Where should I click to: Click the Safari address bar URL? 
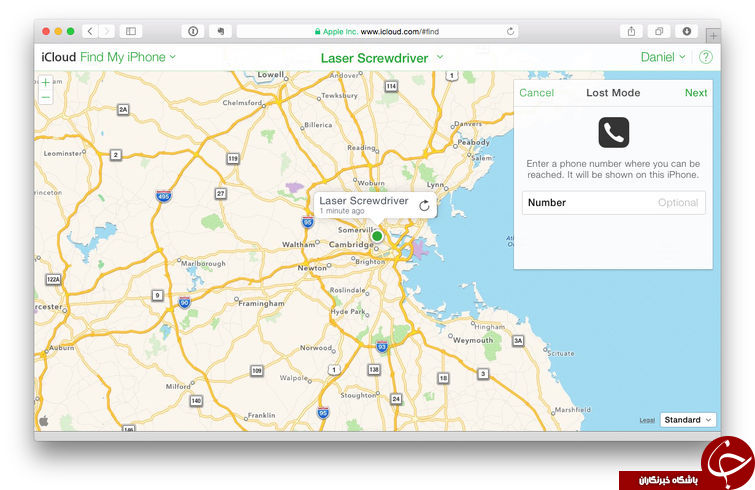[377, 31]
